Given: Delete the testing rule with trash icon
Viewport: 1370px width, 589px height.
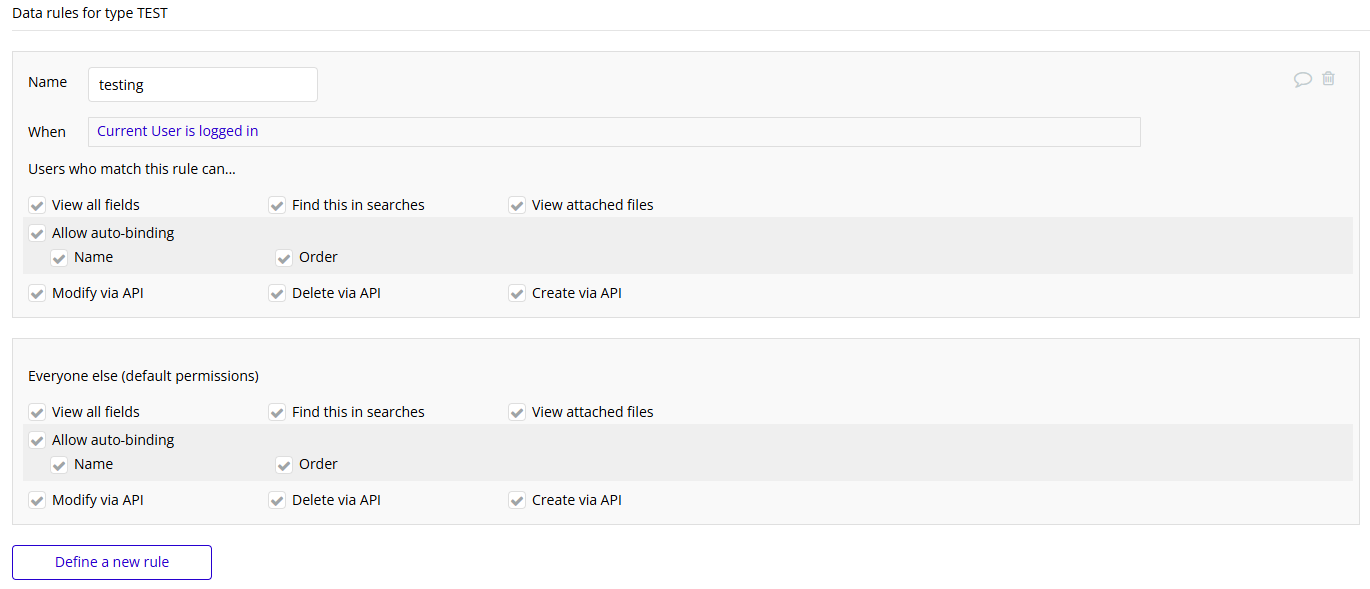Looking at the screenshot, I should pyautogui.click(x=1328, y=78).
